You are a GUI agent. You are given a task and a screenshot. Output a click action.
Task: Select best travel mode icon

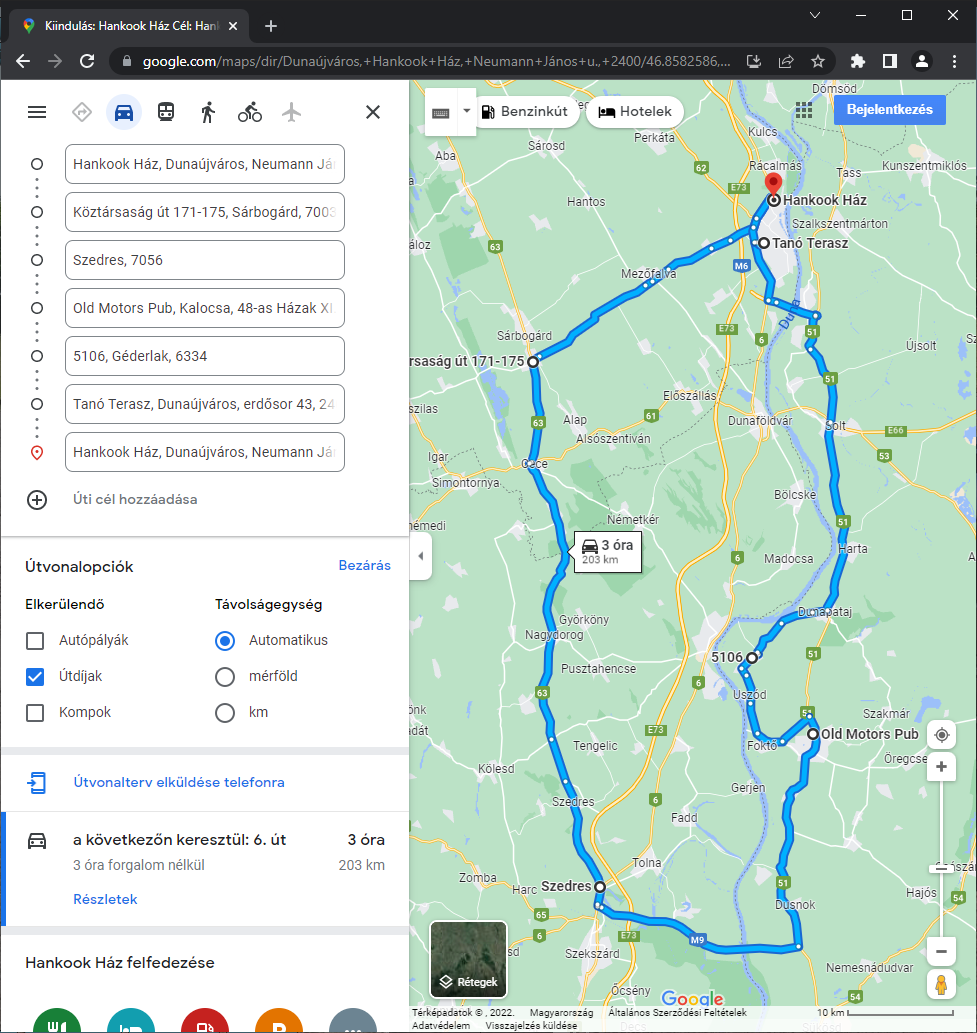coord(82,112)
